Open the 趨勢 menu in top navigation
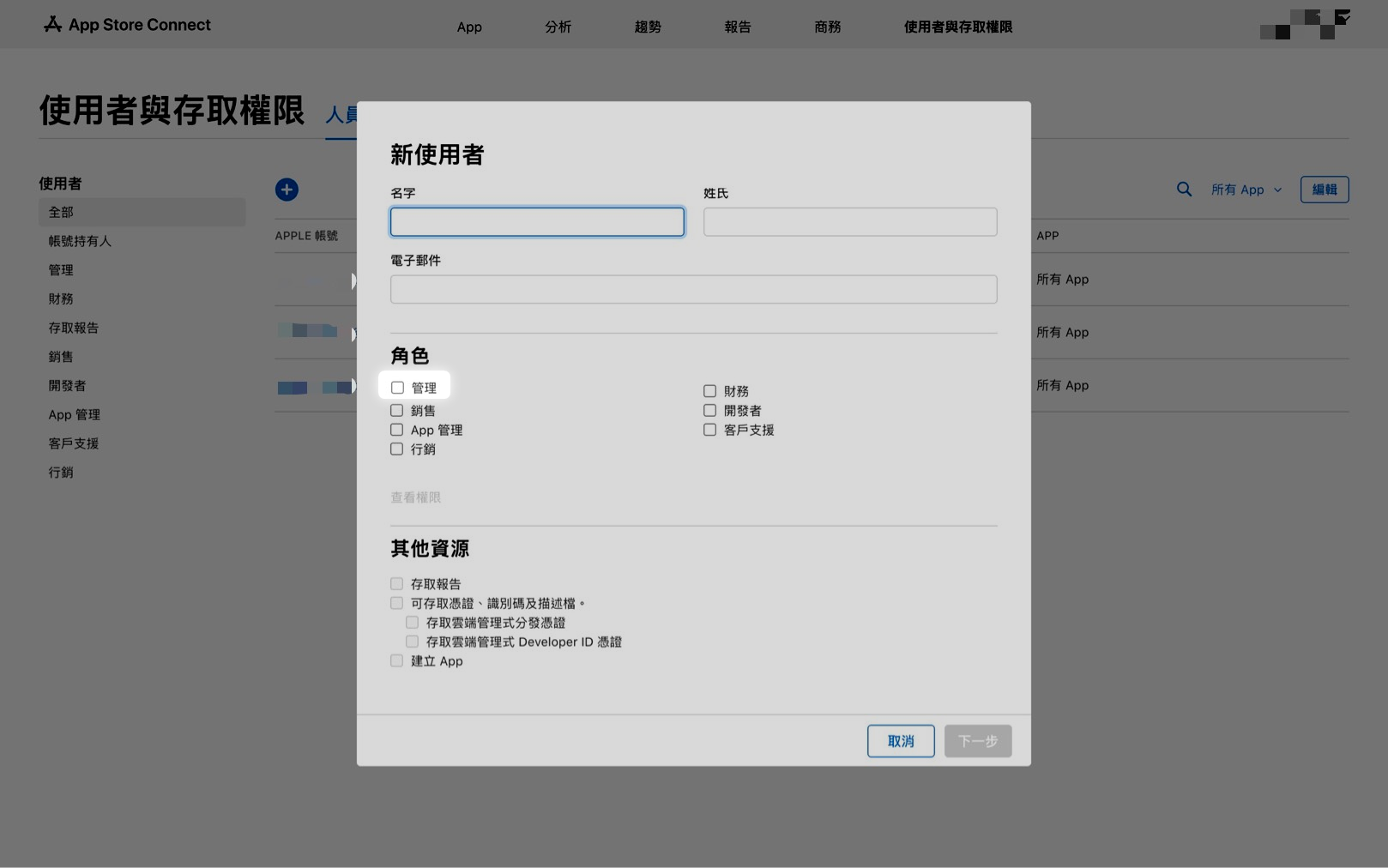Image resolution: width=1388 pixels, height=868 pixels. tap(648, 27)
